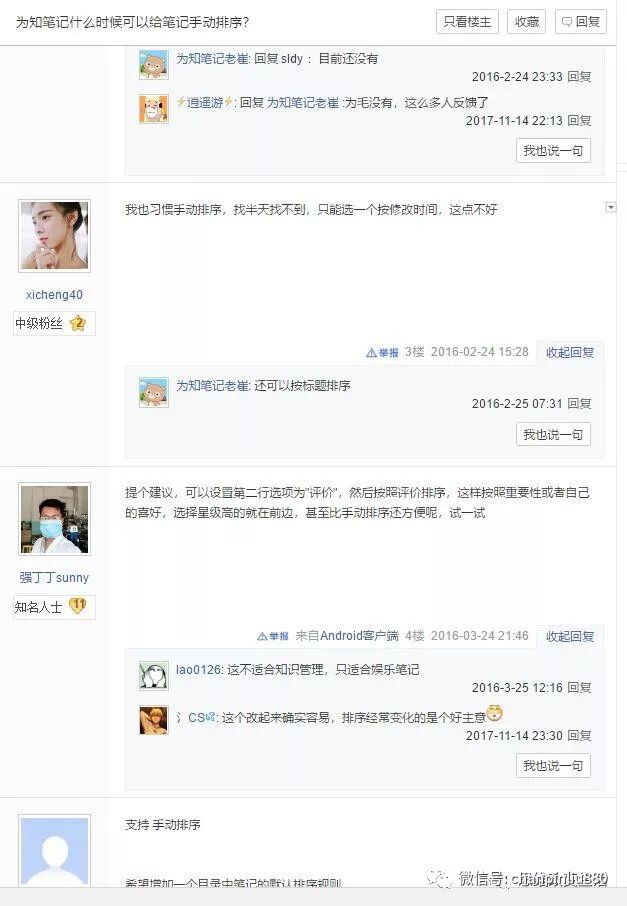Click 我也说一句 under lao0126's comment thread

click(x=553, y=766)
